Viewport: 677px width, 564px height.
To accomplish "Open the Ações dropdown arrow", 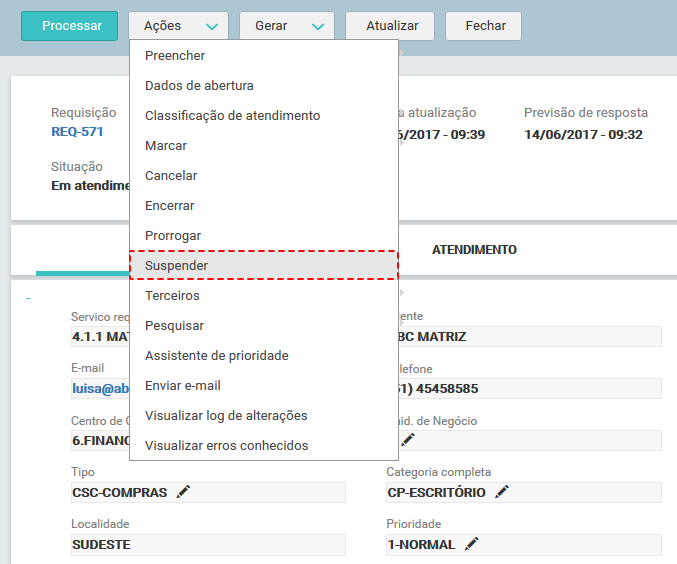I will [x=211, y=26].
